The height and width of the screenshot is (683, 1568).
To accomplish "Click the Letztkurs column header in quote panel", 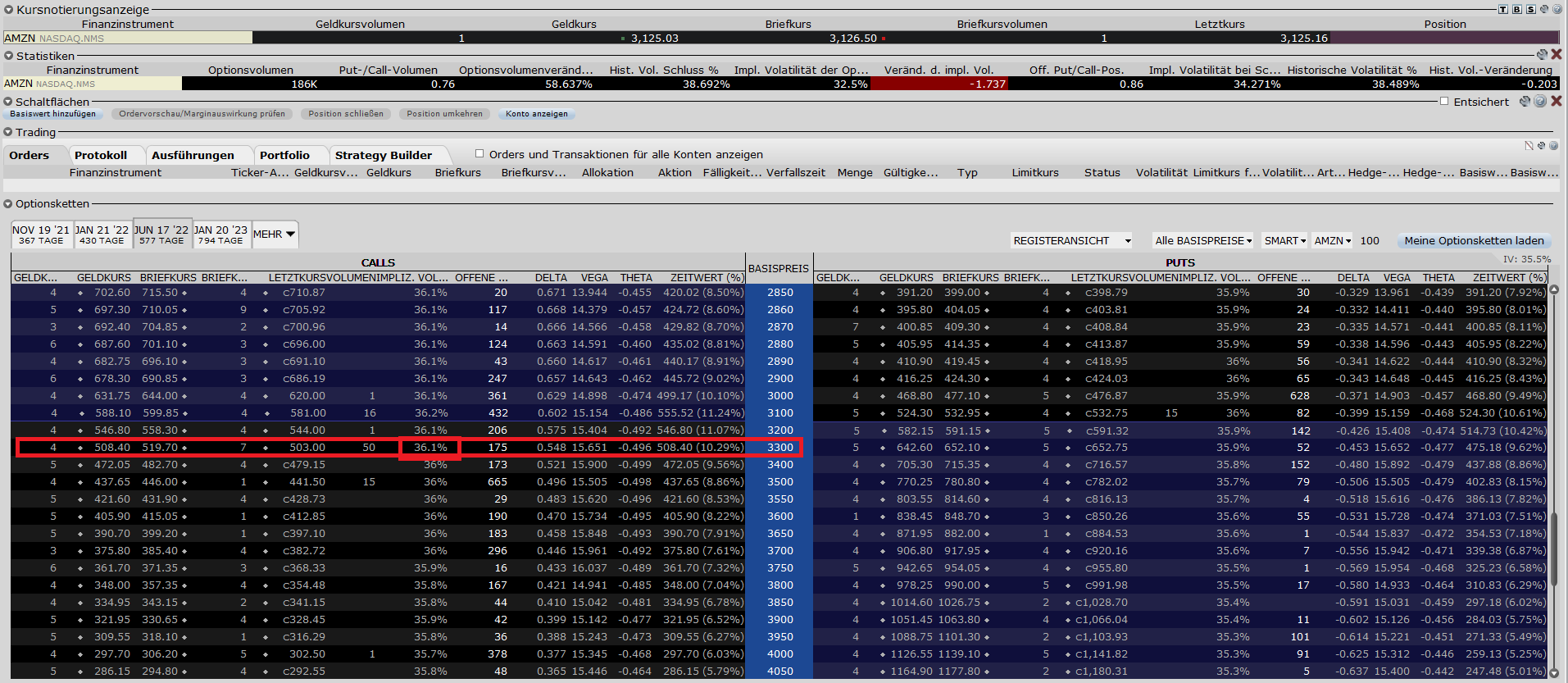I will point(1220,24).
